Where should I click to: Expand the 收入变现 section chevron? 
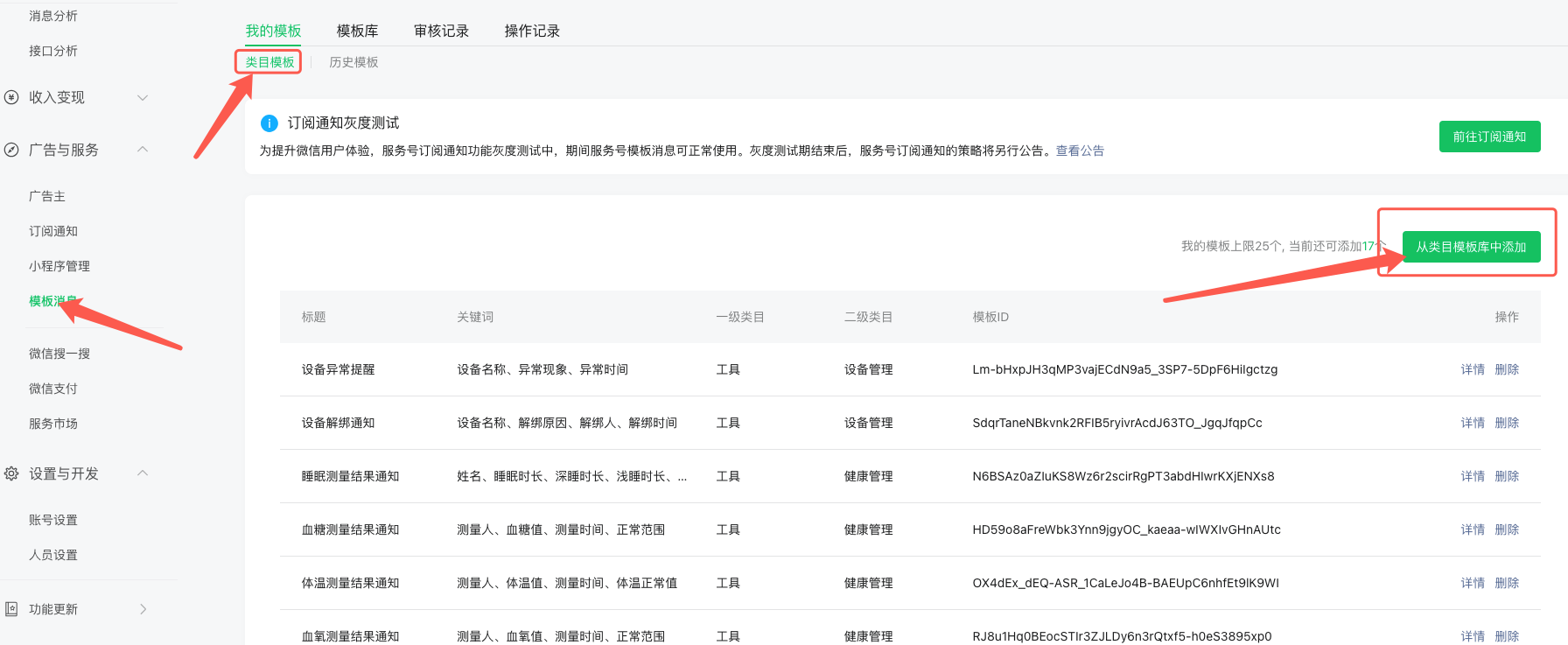coord(143,97)
